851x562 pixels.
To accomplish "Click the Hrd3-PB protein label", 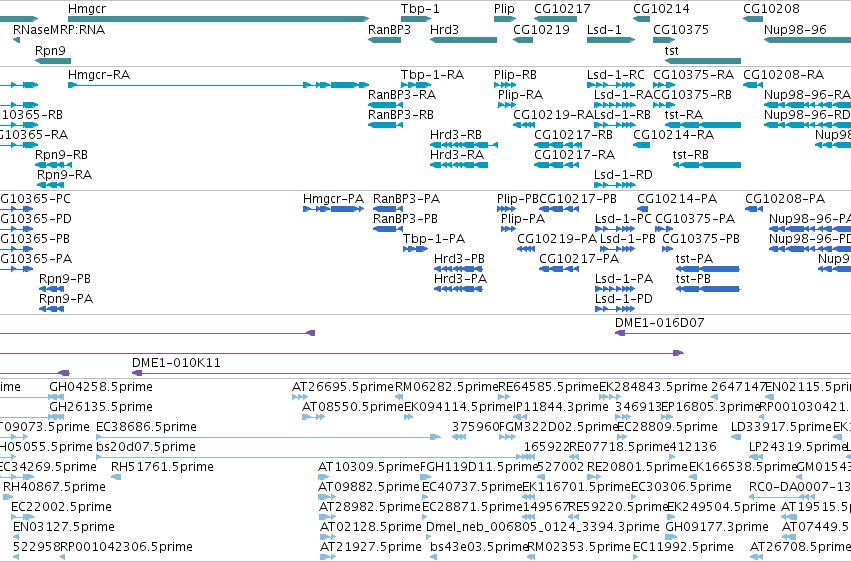I will coord(459,259).
